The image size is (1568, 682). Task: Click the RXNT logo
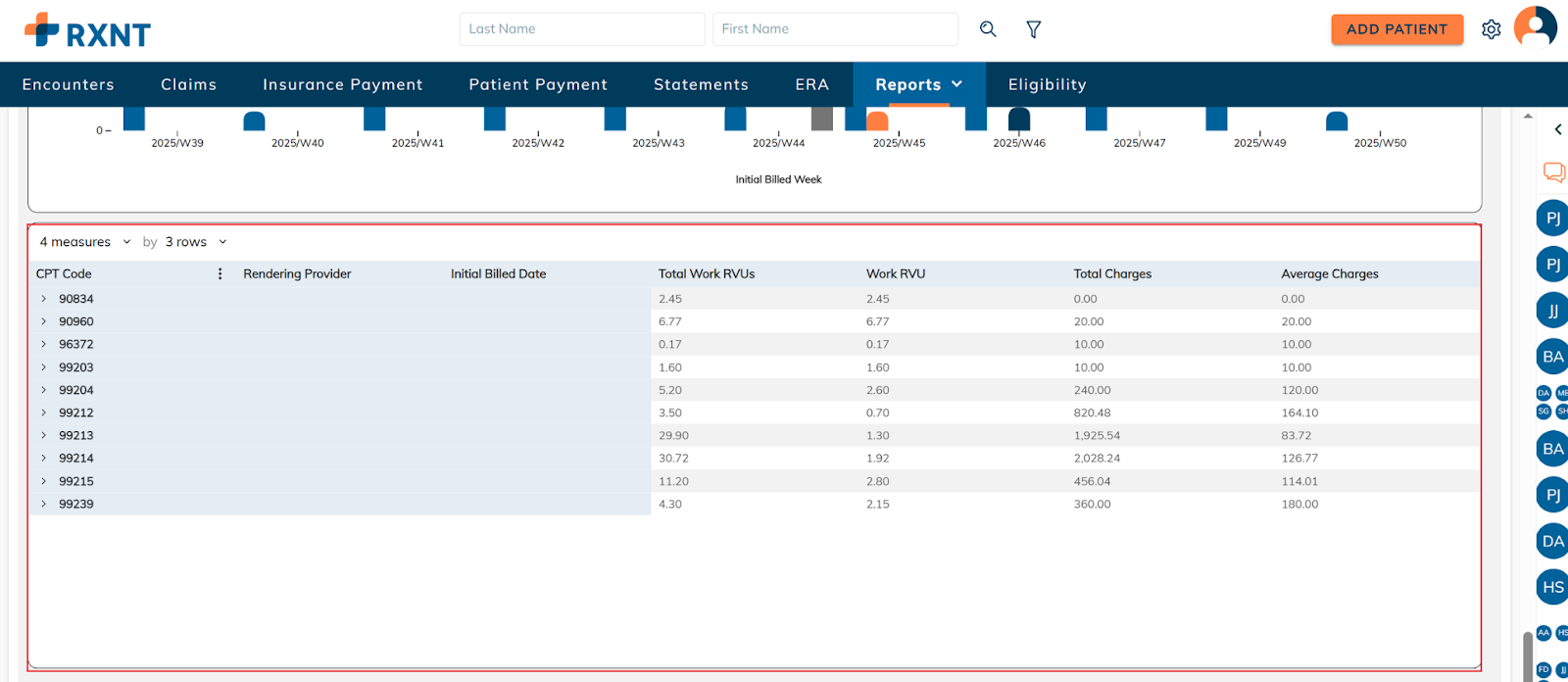click(88, 31)
